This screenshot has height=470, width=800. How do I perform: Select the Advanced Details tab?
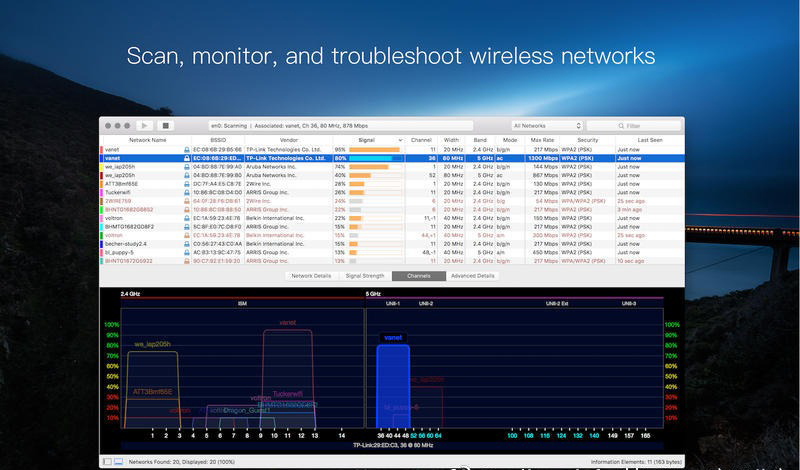[472, 275]
